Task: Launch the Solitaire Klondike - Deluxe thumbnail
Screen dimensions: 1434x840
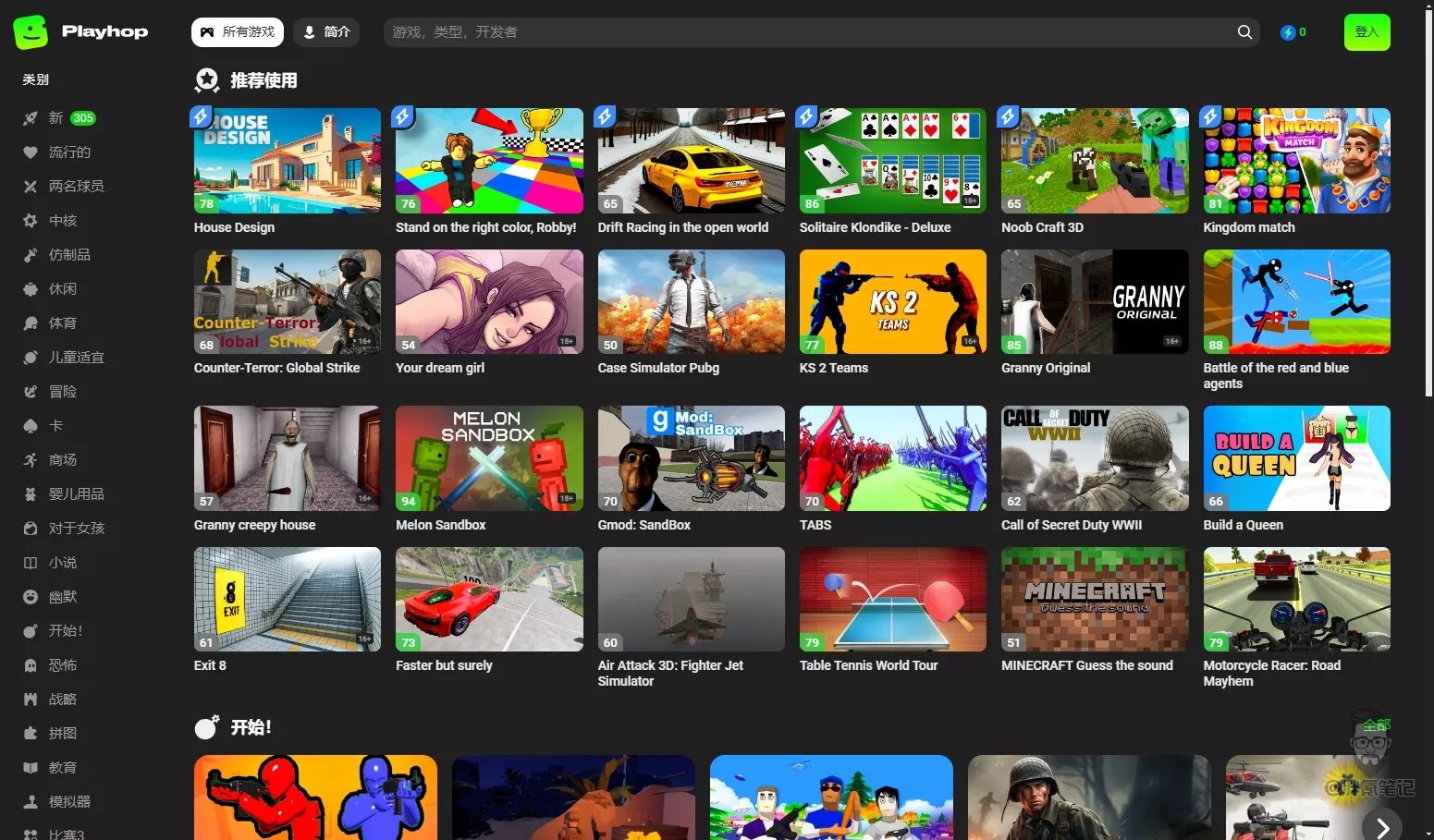Action: (893, 161)
